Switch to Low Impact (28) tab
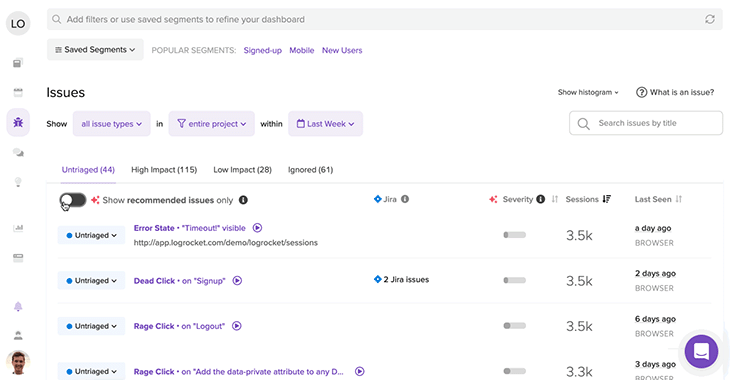 click(243, 170)
